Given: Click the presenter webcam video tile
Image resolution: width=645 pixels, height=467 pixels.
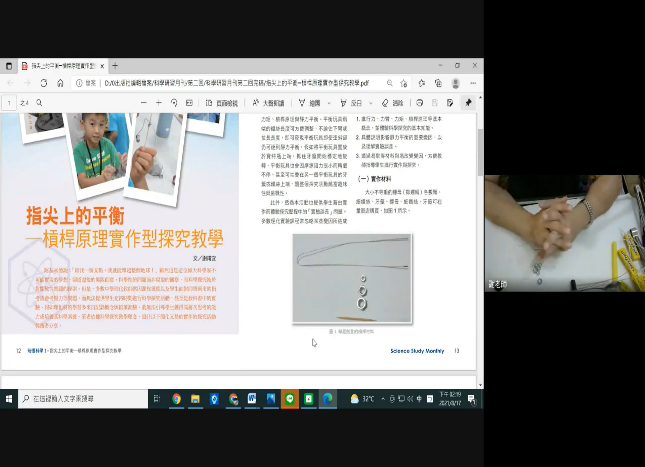Looking at the screenshot, I should 565,233.
